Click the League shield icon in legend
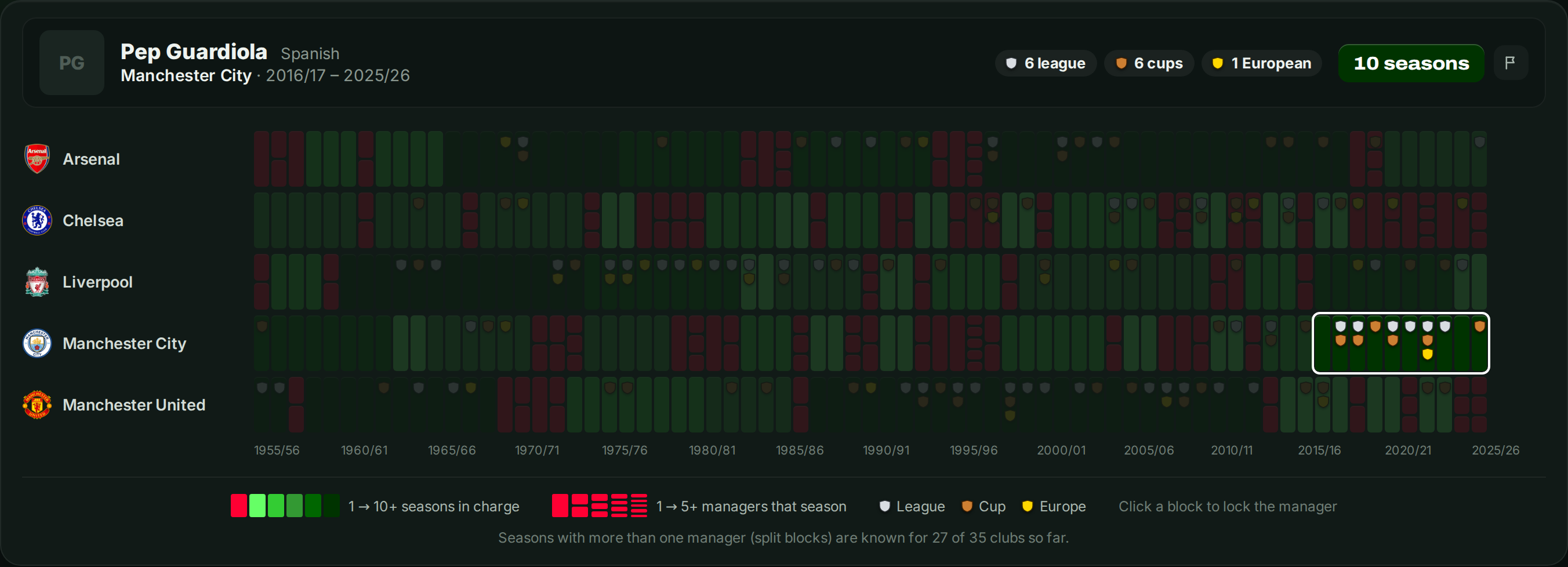This screenshot has width=1568, height=567. 885,506
